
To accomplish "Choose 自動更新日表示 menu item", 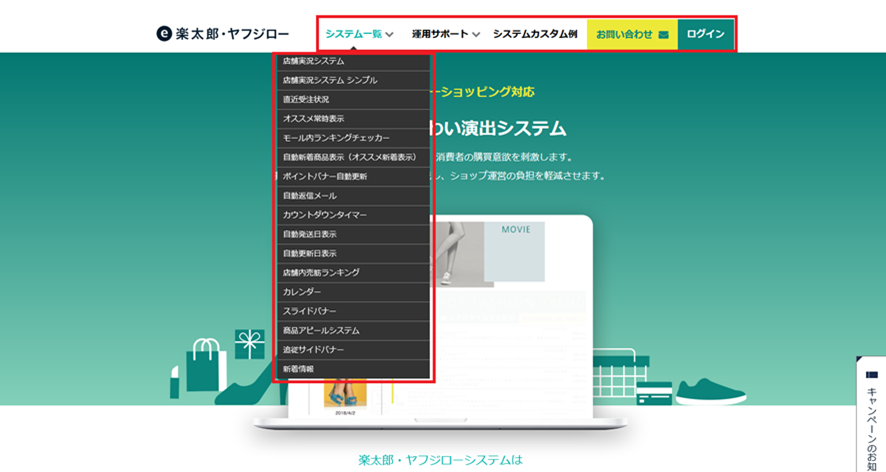I will click(x=353, y=253).
